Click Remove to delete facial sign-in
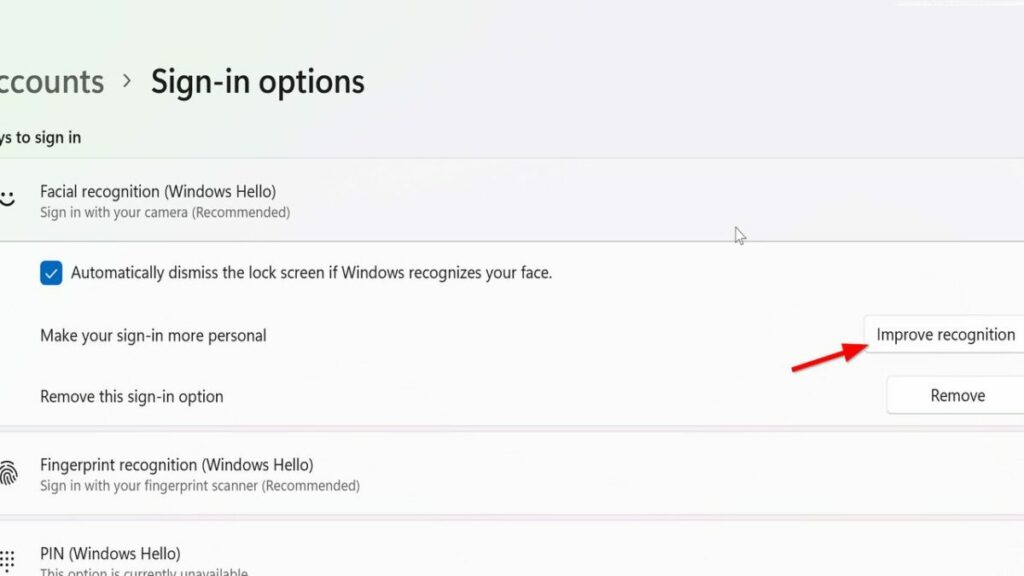 [955, 395]
